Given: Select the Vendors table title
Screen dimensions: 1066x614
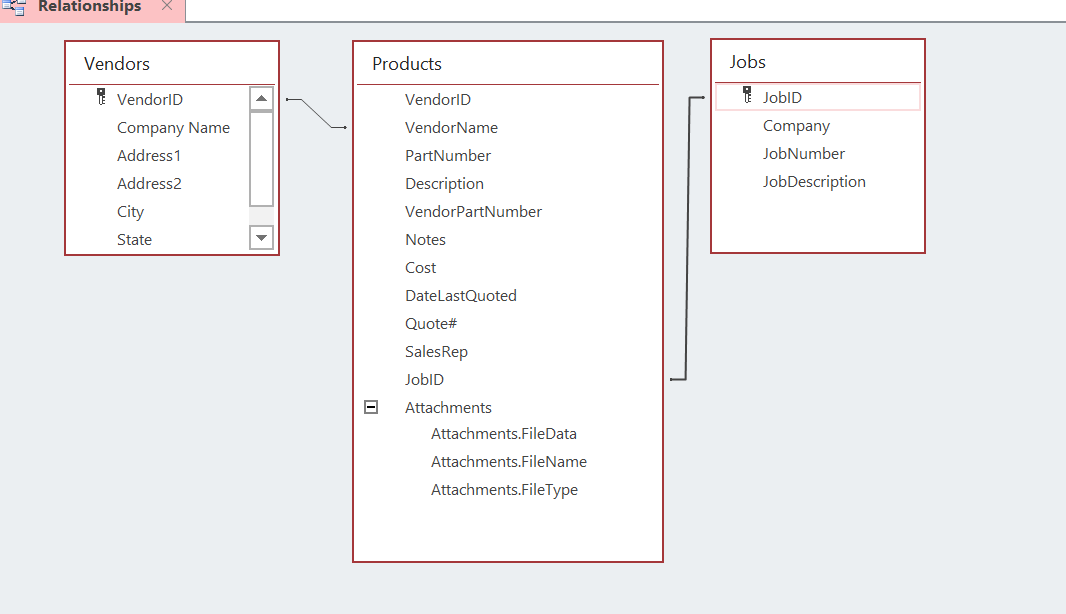Looking at the screenshot, I should (x=117, y=64).
